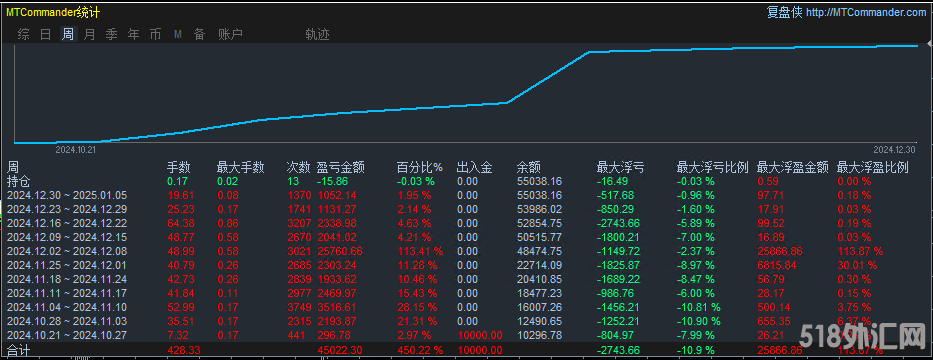
Task: Click the 出入金 column header
Action: click(x=475, y=168)
